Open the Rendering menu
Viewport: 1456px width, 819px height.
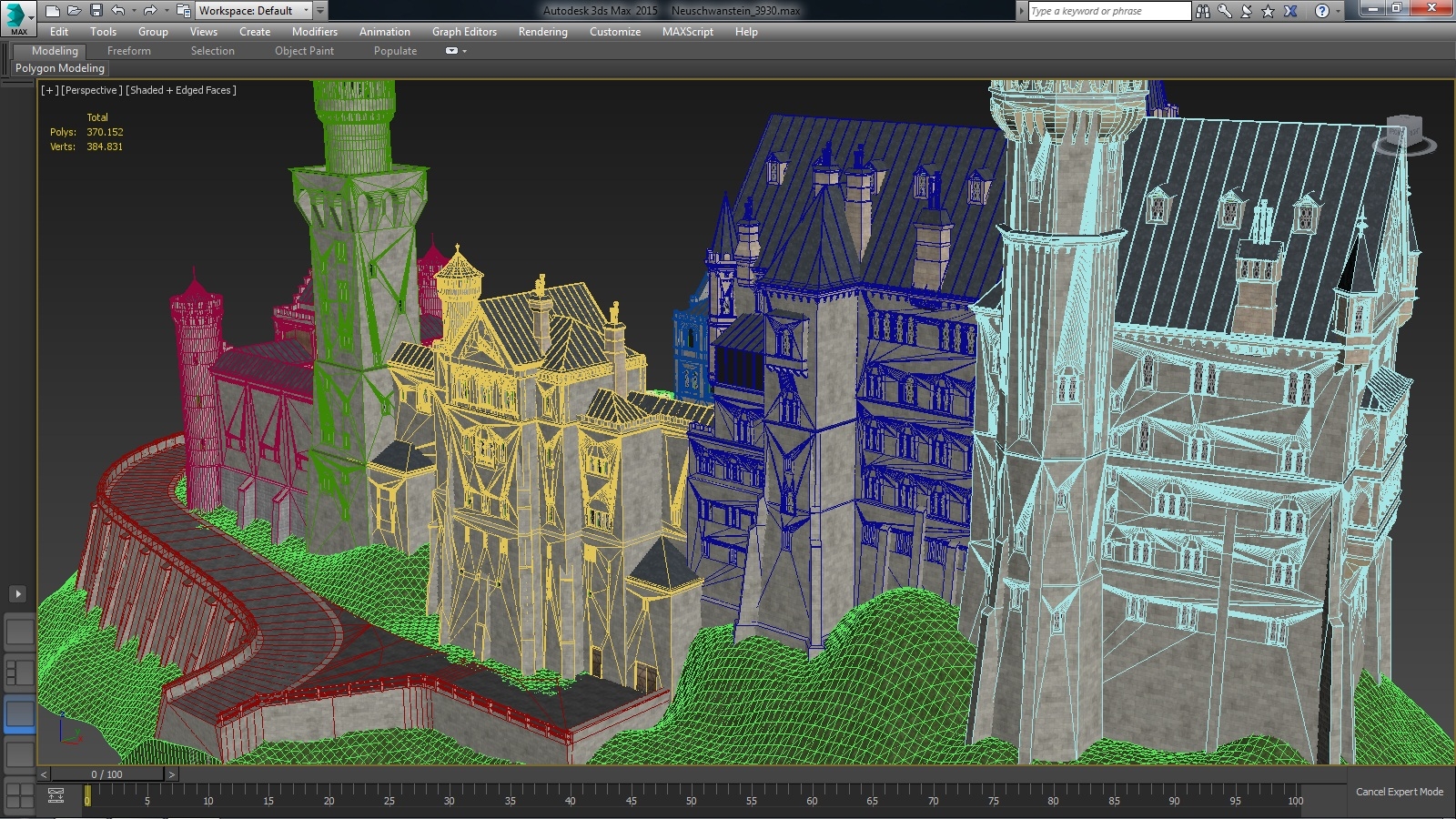(x=542, y=32)
